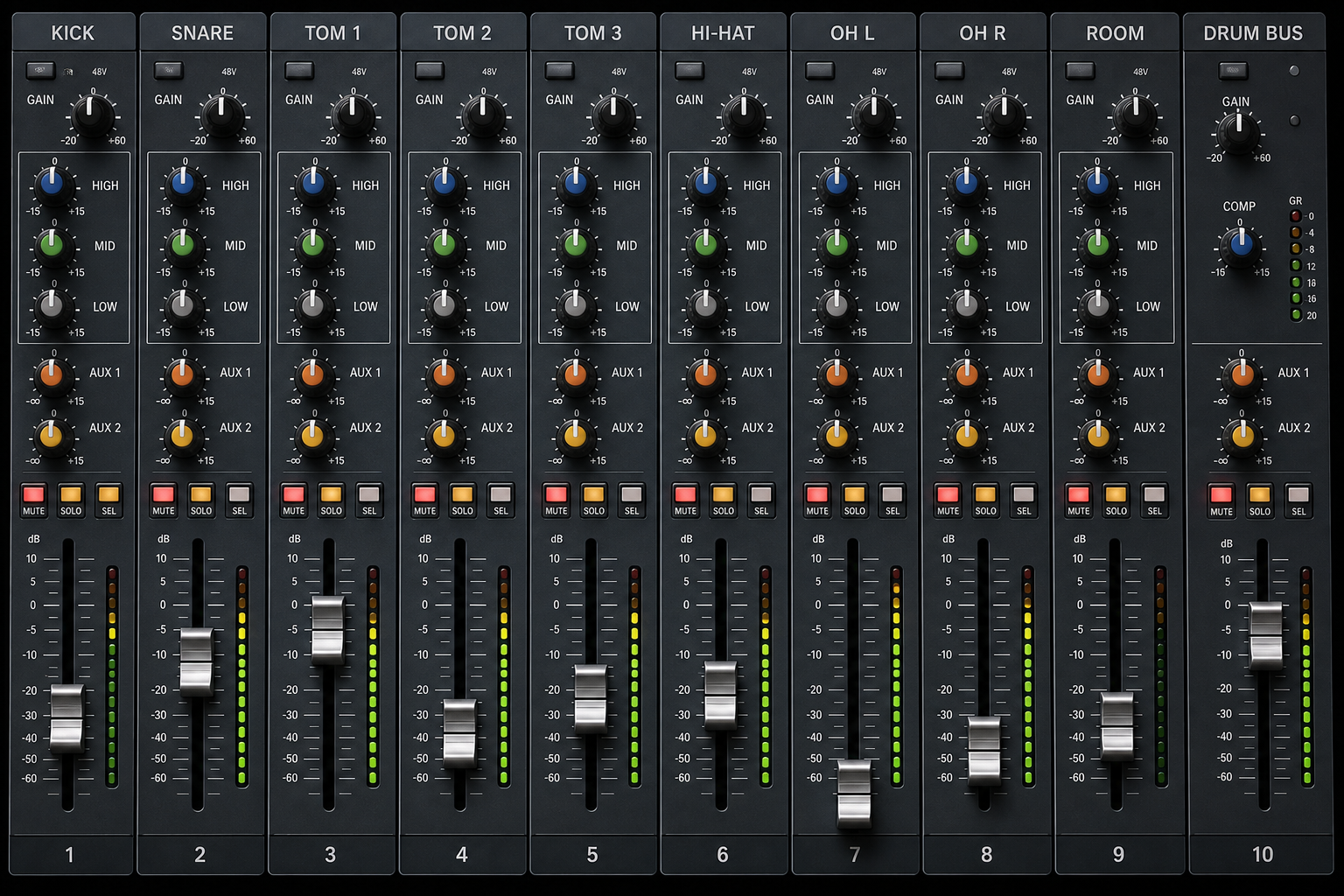Toggle 48V phantom power on KICK
The image size is (1344, 896).
click(x=40, y=70)
